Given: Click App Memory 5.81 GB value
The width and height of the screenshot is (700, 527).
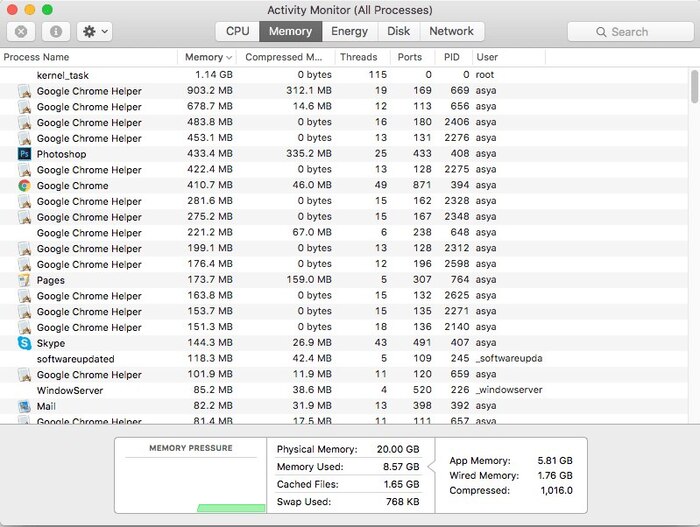Looking at the screenshot, I should pos(555,460).
